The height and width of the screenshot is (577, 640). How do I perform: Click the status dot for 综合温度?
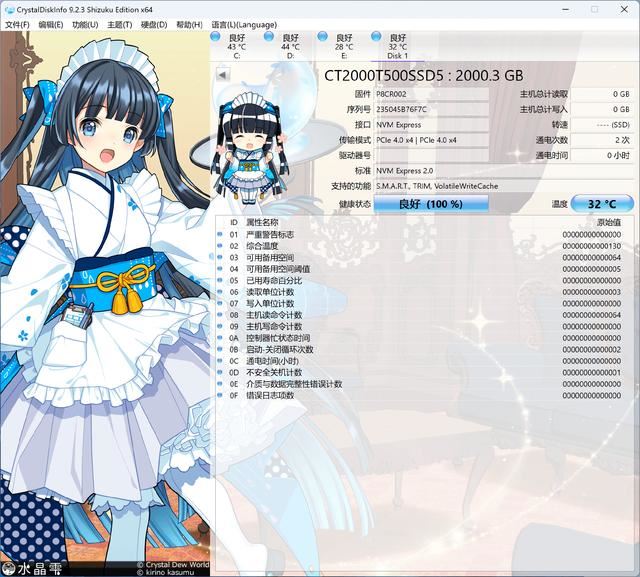coord(221,246)
